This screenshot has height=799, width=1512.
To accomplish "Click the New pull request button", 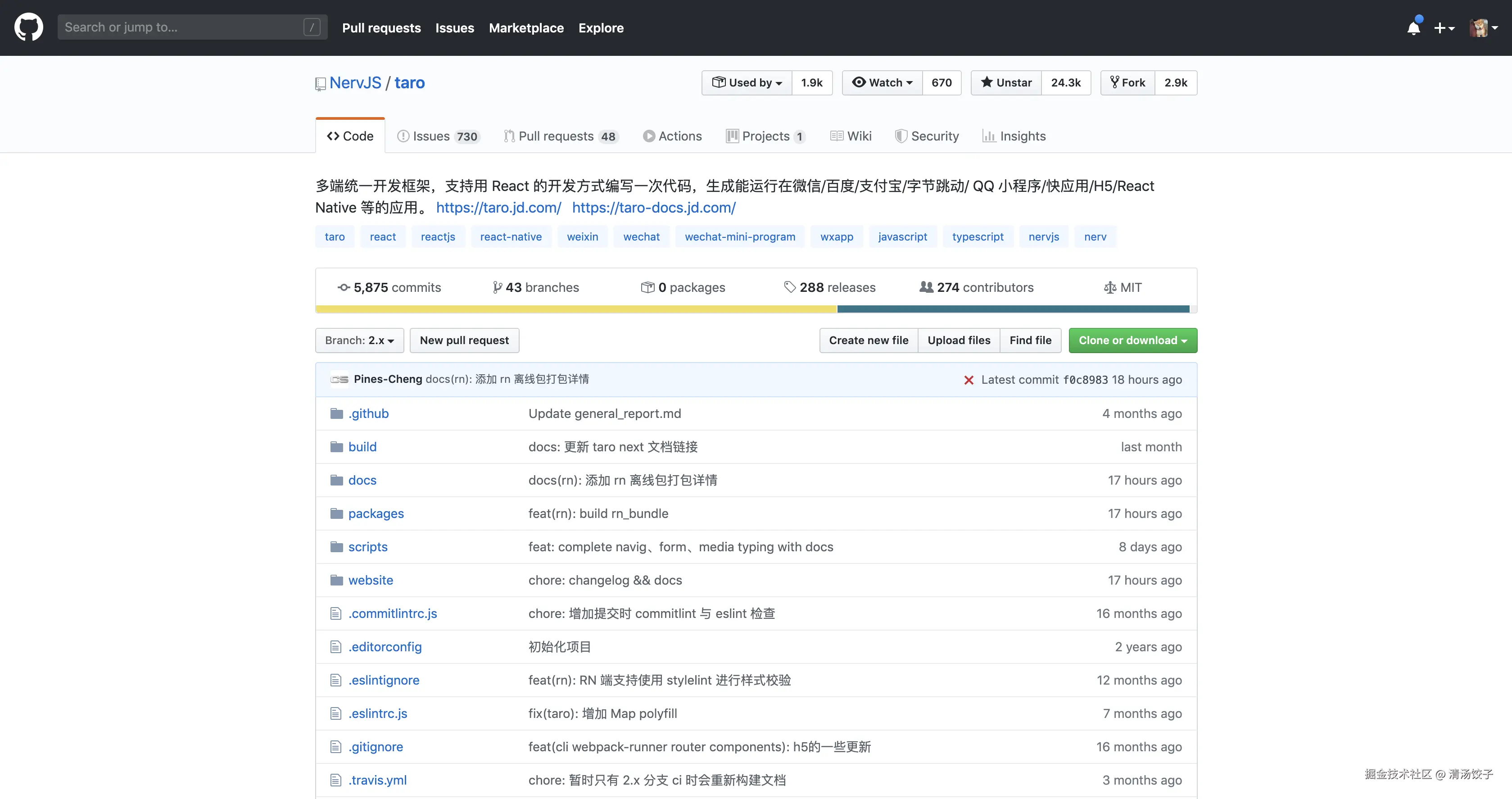I will [464, 340].
